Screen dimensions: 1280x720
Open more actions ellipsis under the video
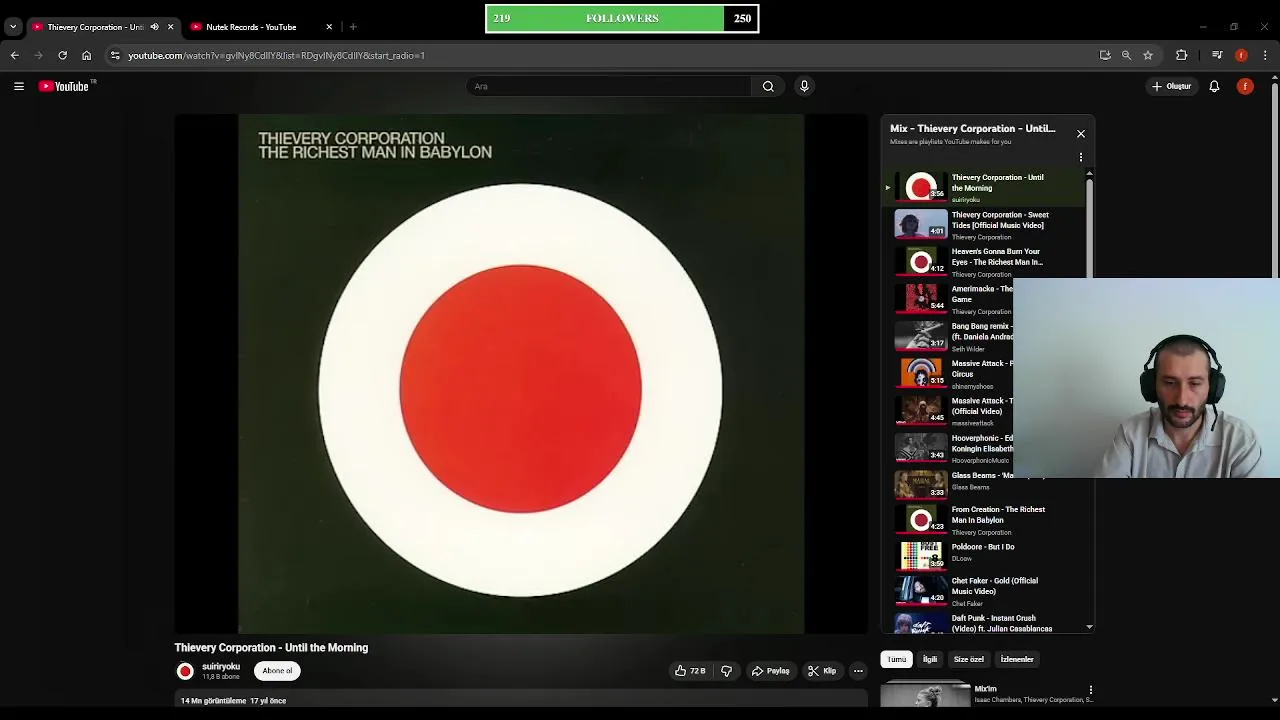click(858, 671)
